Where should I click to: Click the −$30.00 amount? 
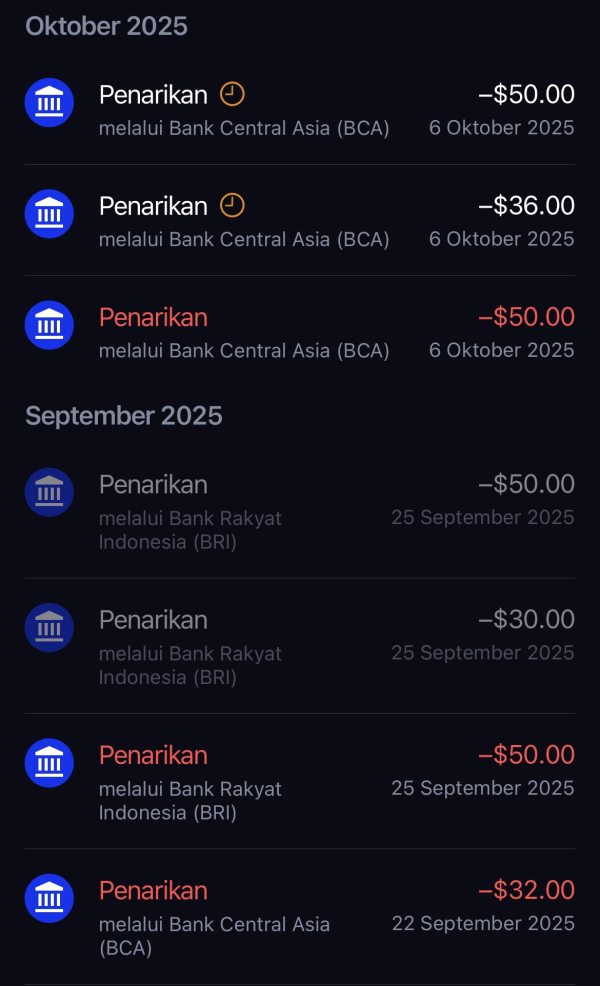tap(526, 620)
